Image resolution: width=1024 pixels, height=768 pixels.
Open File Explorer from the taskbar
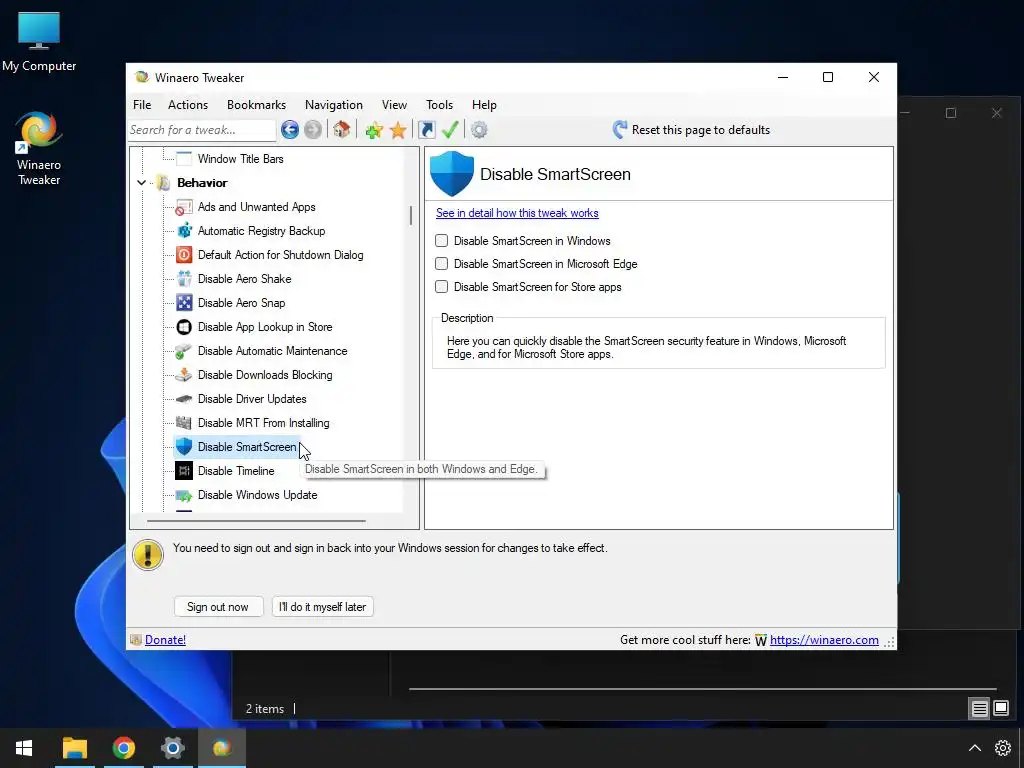tap(74, 748)
